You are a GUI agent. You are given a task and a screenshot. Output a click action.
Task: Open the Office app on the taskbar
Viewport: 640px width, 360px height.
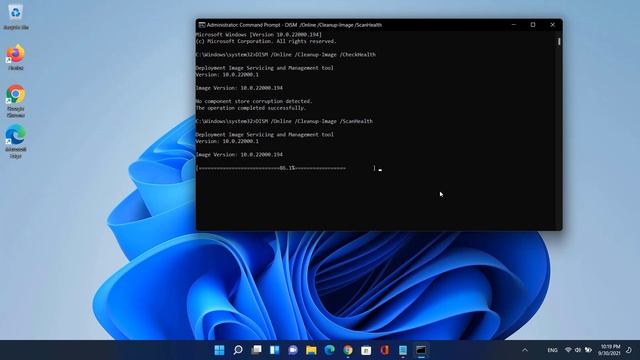click(x=384, y=350)
